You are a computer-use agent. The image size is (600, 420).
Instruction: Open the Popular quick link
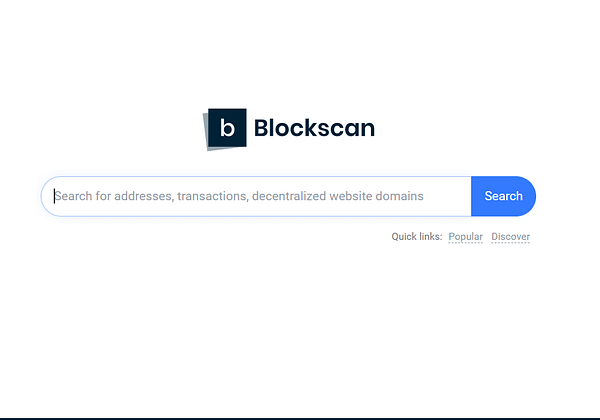coord(465,237)
